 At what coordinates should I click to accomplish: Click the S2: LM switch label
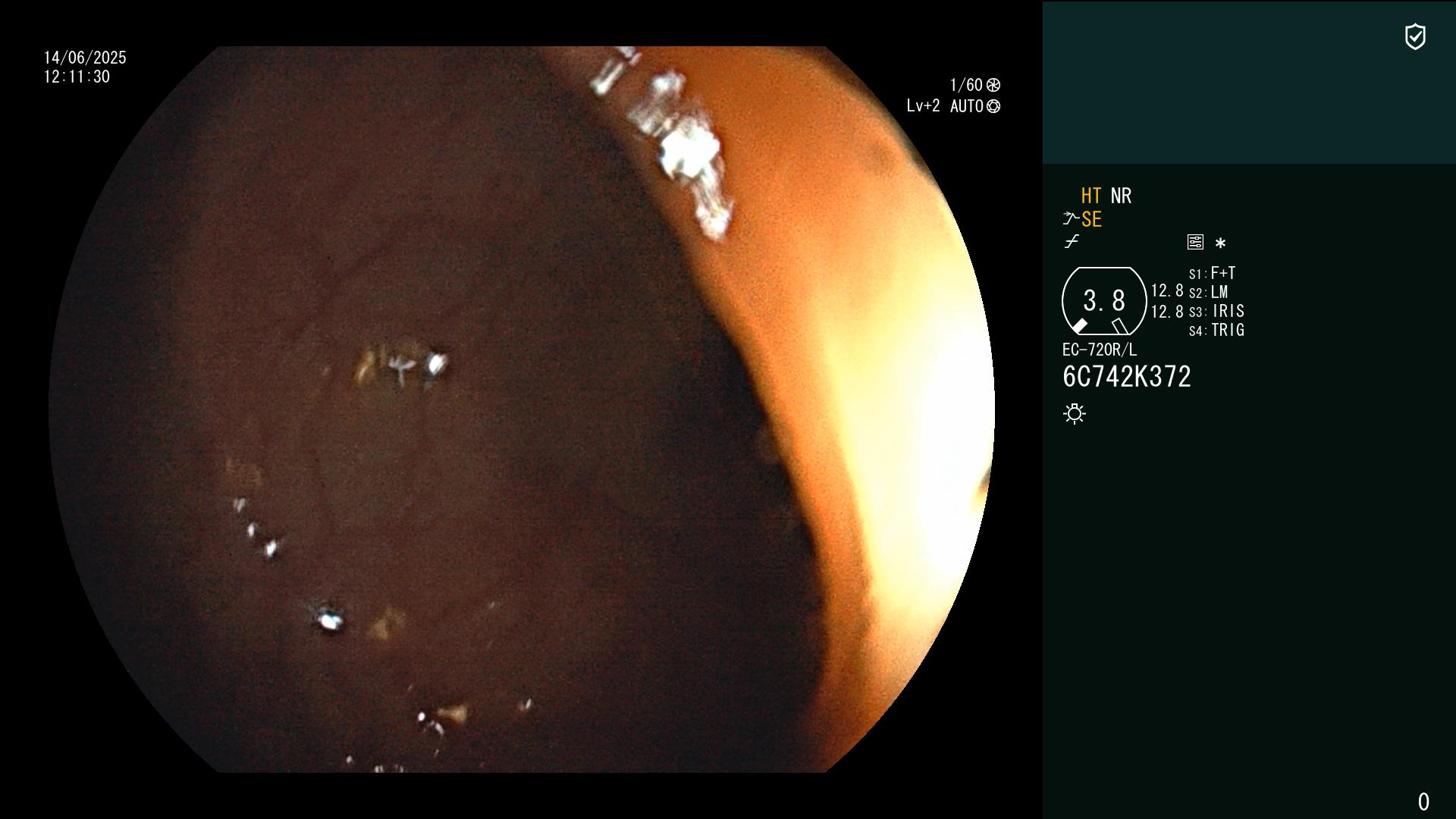click(1208, 292)
